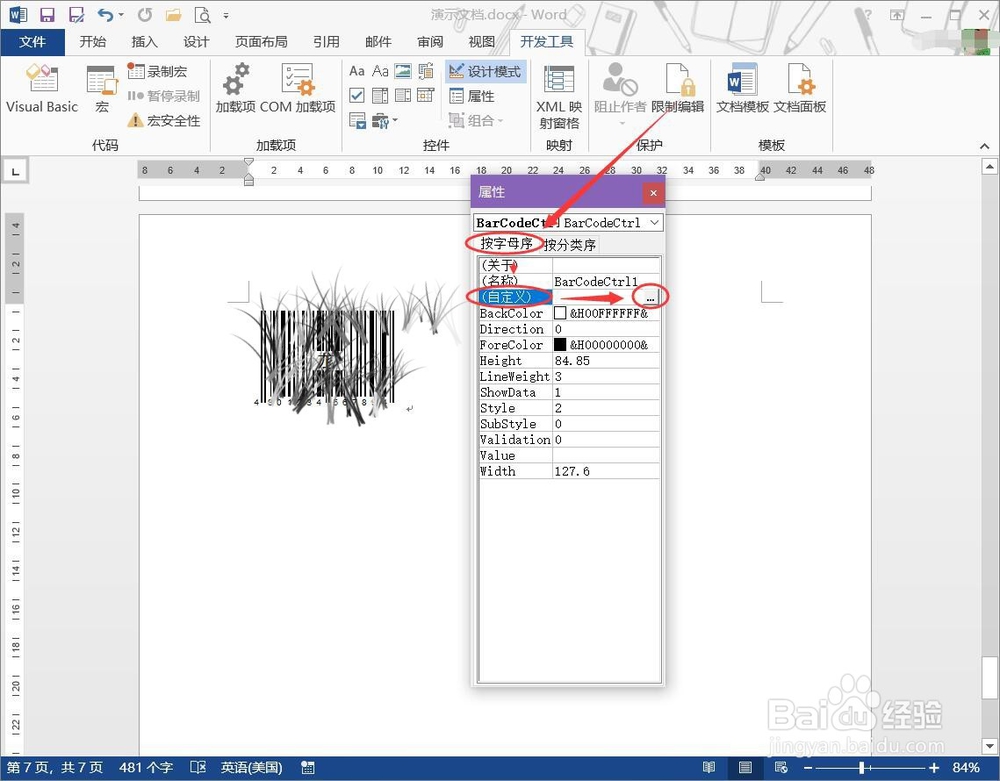Click the Height value 84.85
1000x781 pixels.
(606, 360)
